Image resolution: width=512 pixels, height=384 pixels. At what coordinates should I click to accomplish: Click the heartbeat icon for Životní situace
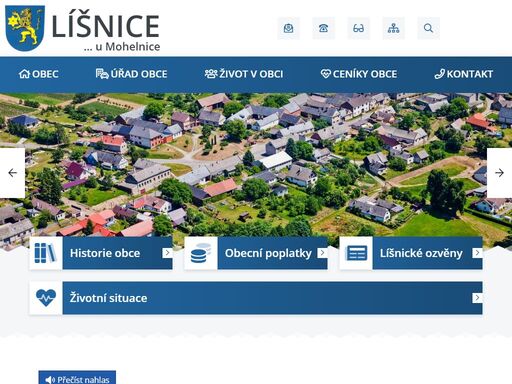(46, 298)
